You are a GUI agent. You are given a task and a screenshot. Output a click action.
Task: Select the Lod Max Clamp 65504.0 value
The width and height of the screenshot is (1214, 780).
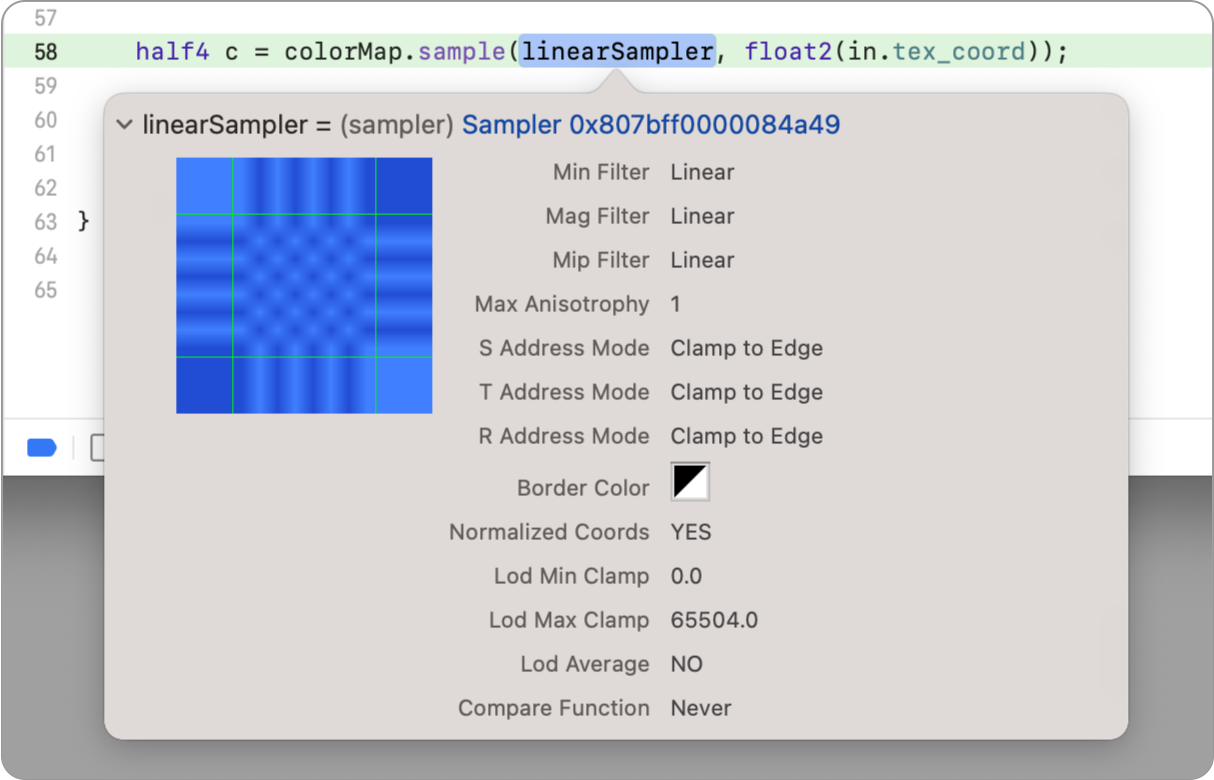714,620
